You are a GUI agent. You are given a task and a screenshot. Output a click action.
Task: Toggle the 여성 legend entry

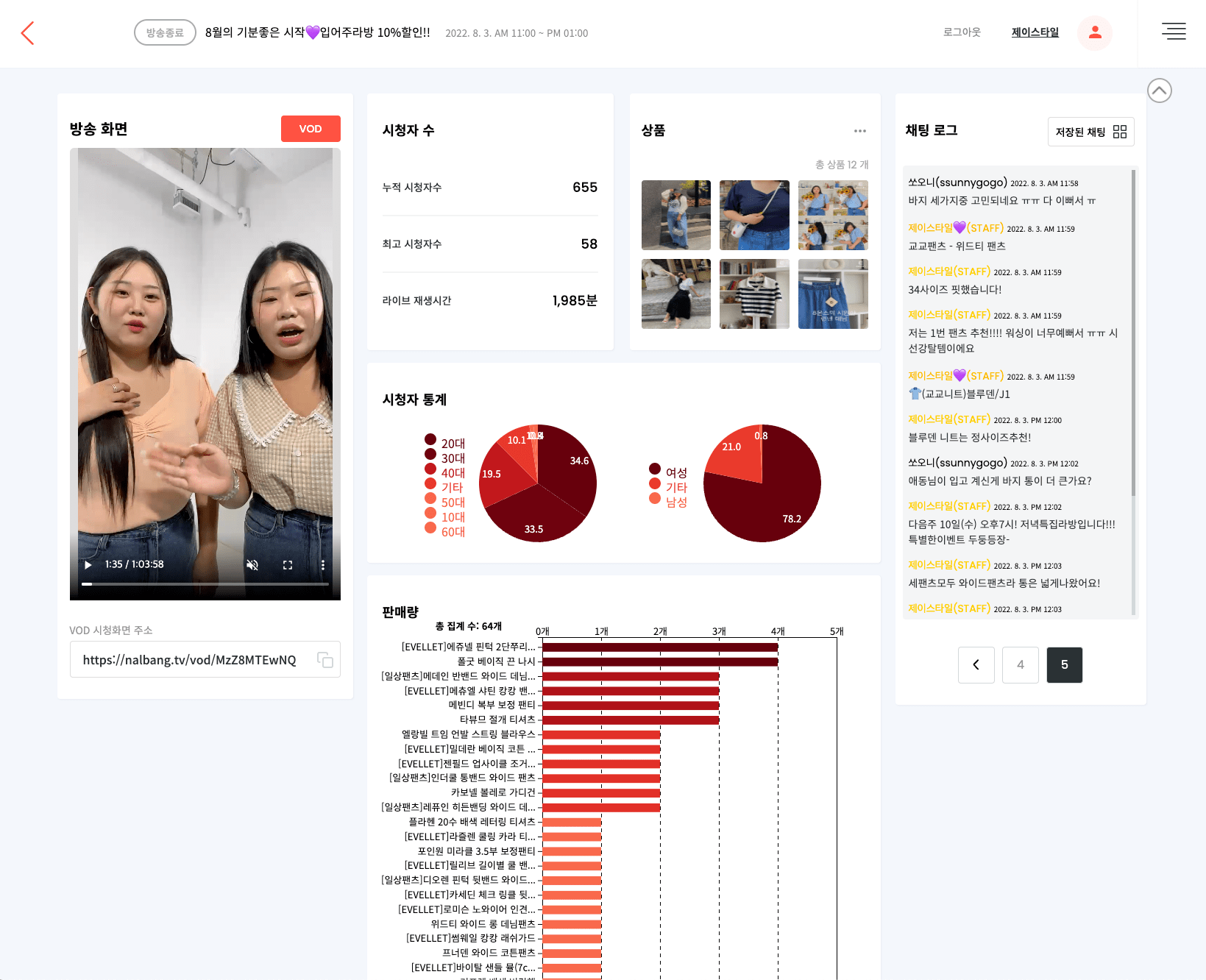click(668, 472)
